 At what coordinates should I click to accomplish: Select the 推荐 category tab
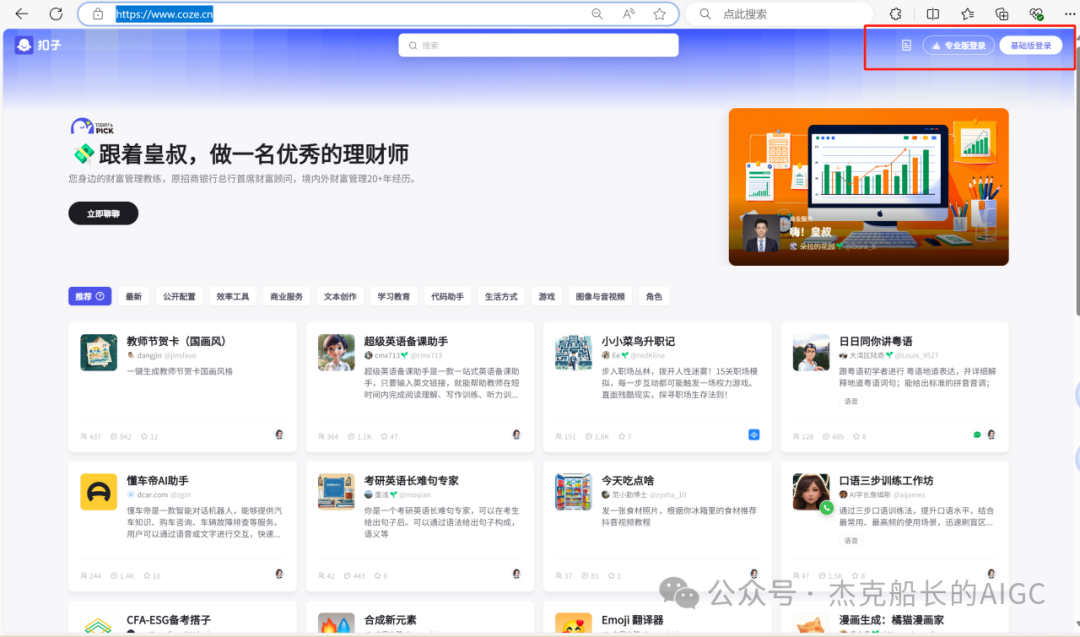point(90,296)
